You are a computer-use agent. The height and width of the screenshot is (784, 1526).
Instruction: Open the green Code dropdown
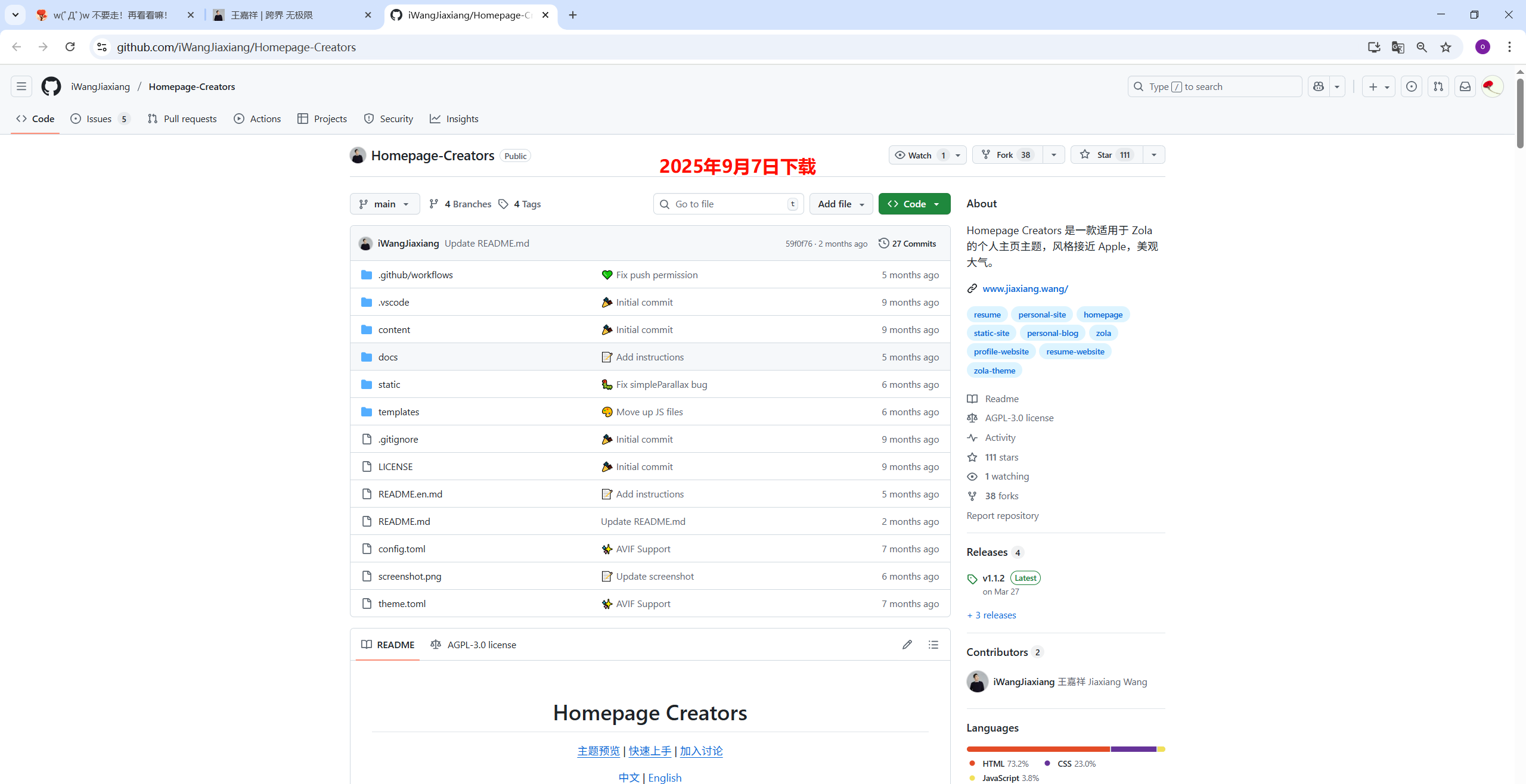tap(914, 204)
